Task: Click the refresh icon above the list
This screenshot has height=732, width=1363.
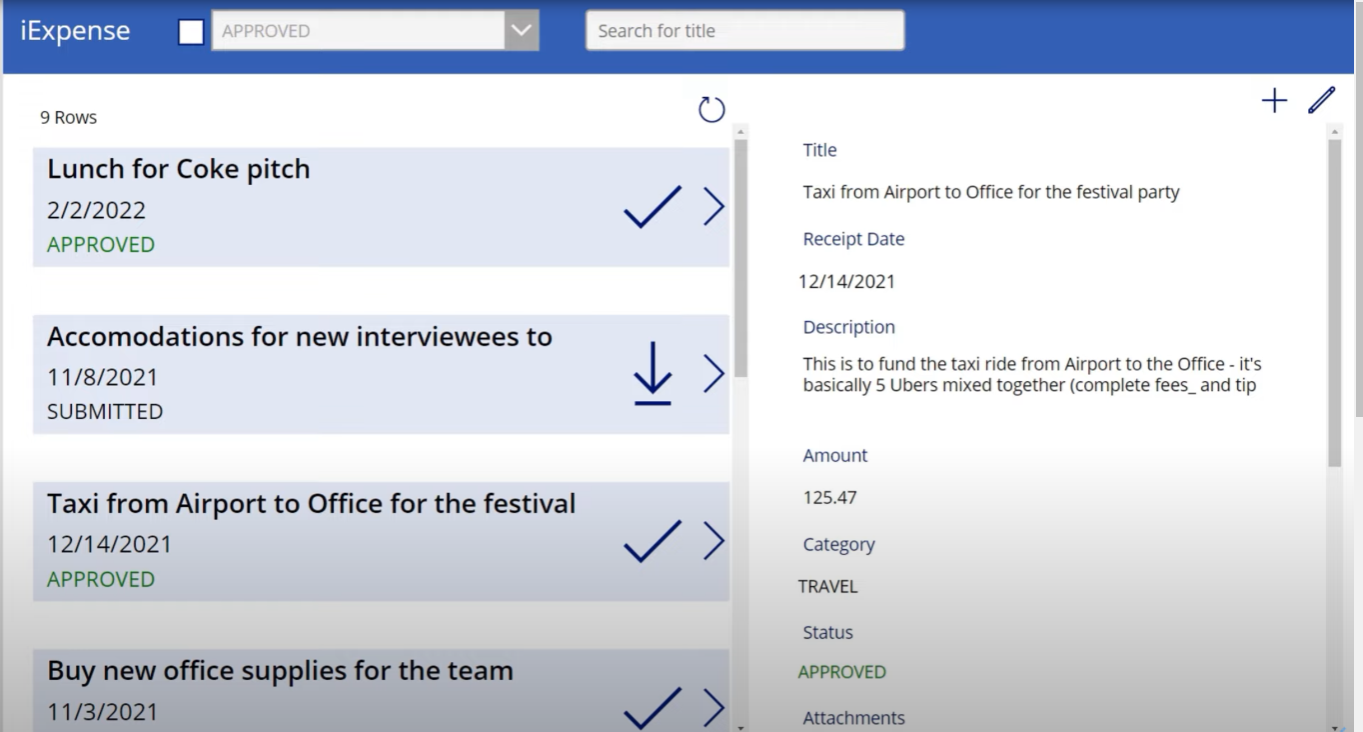Action: click(x=711, y=109)
